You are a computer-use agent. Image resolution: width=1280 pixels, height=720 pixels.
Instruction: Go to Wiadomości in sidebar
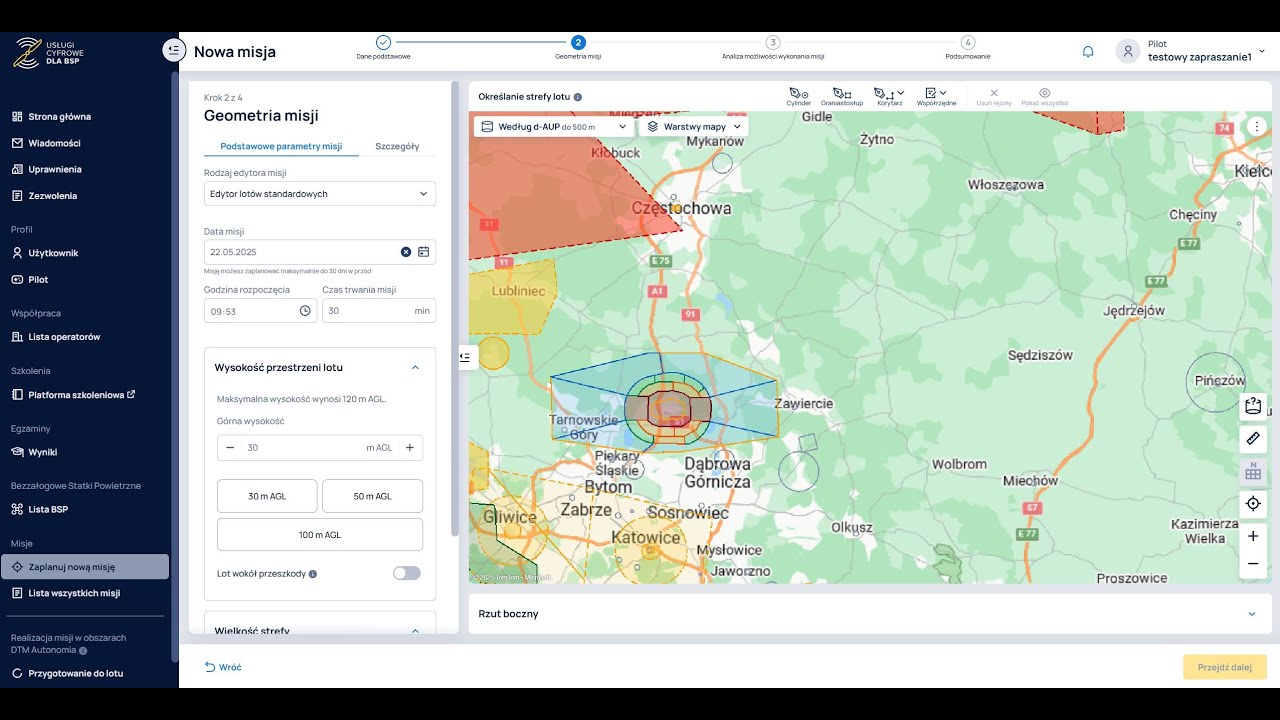(54, 143)
